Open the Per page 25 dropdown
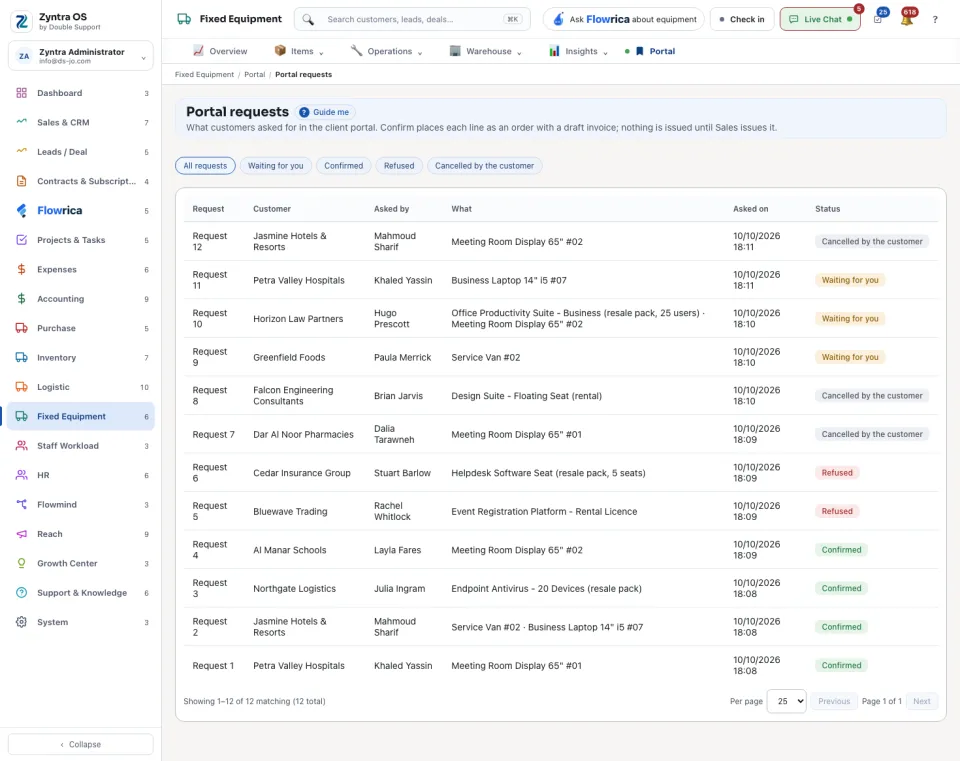Viewport: 960px width, 761px height. [x=787, y=701]
